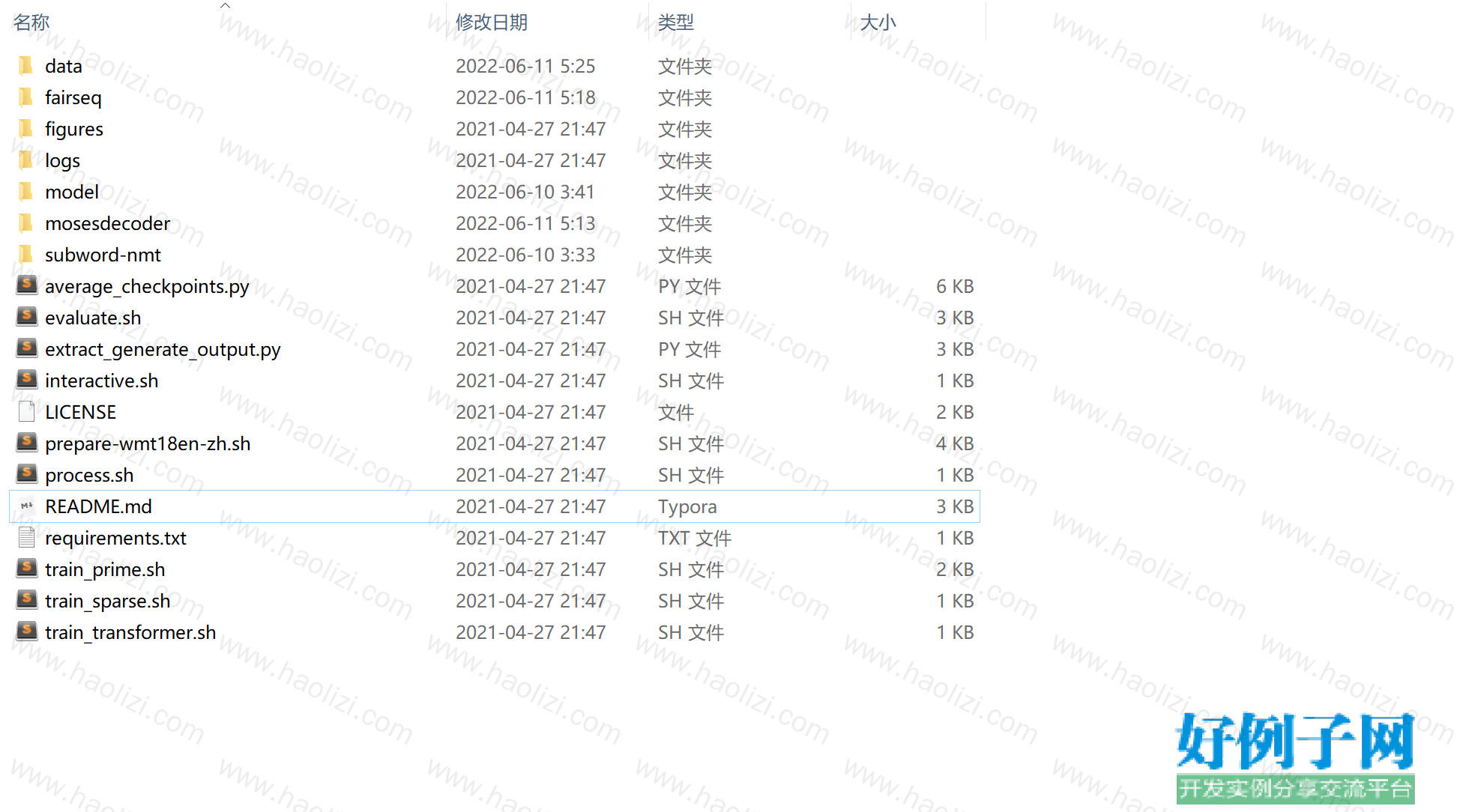
Task: Click the evaluate.sh file icon
Action: pyautogui.click(x=27, y=317)
